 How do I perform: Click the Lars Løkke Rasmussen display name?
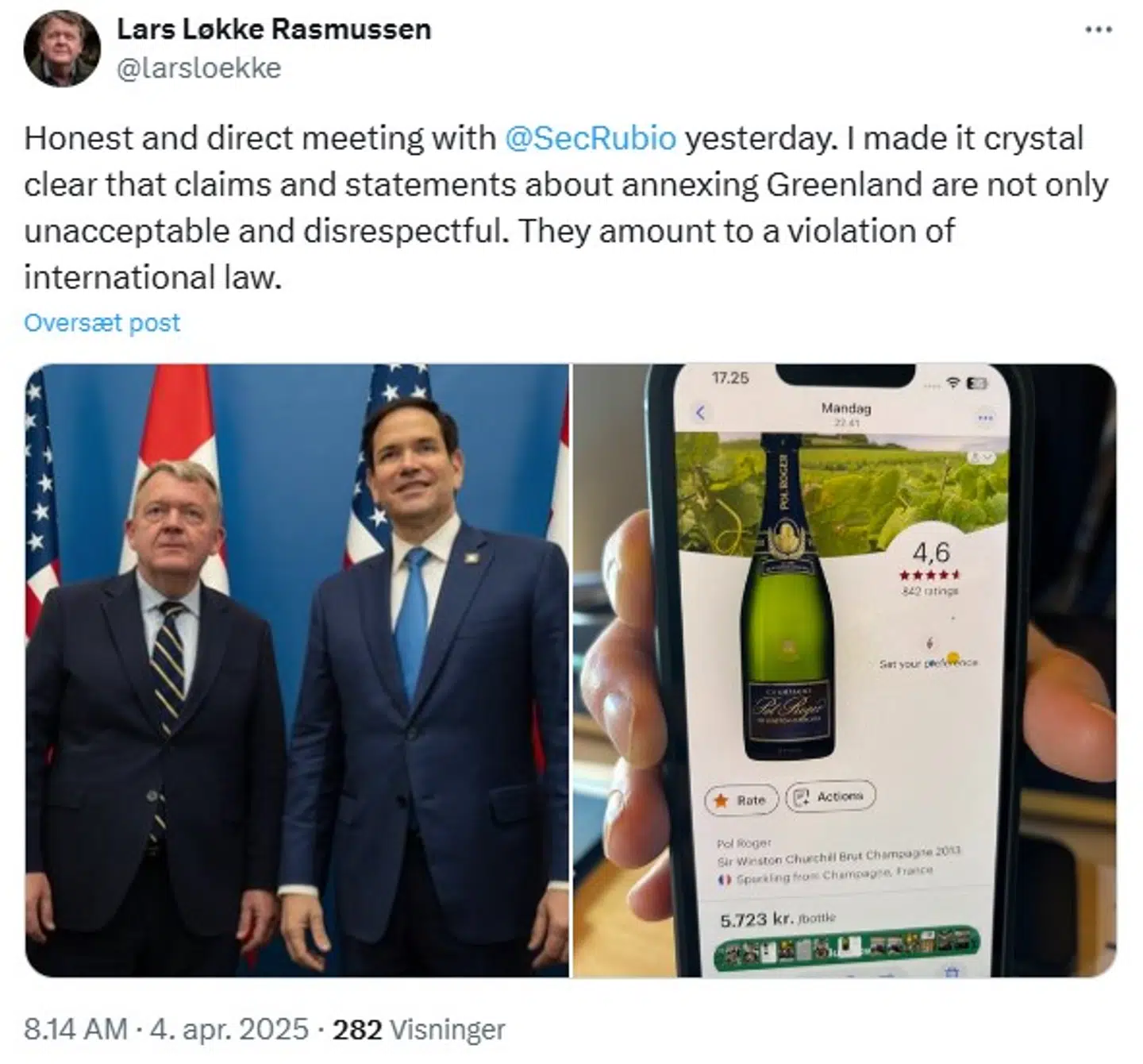[x=274, y=29]
